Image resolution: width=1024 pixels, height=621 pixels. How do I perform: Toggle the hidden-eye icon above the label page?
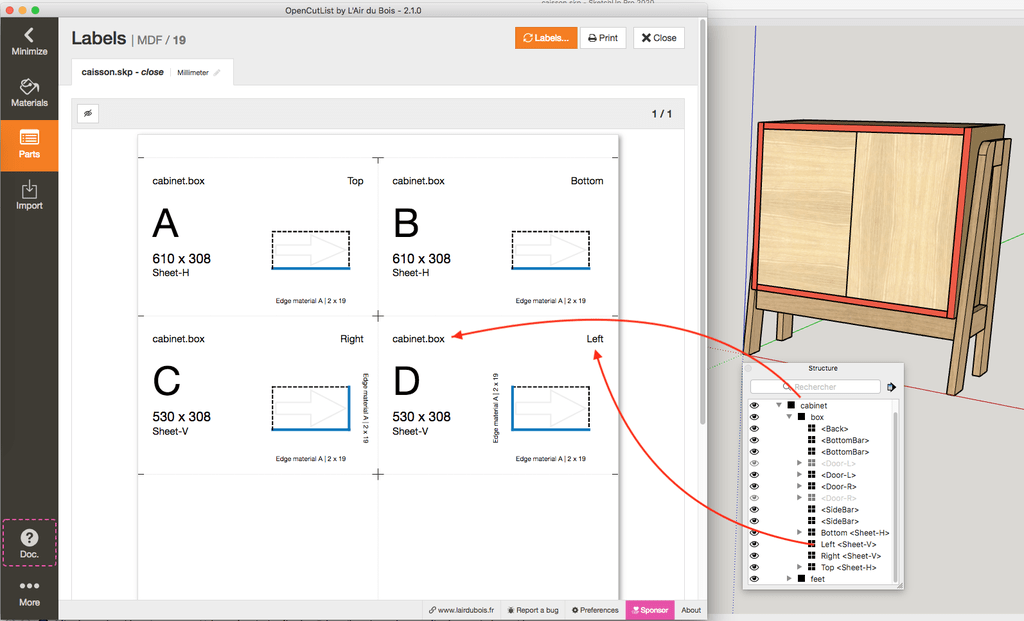[88, 114]
